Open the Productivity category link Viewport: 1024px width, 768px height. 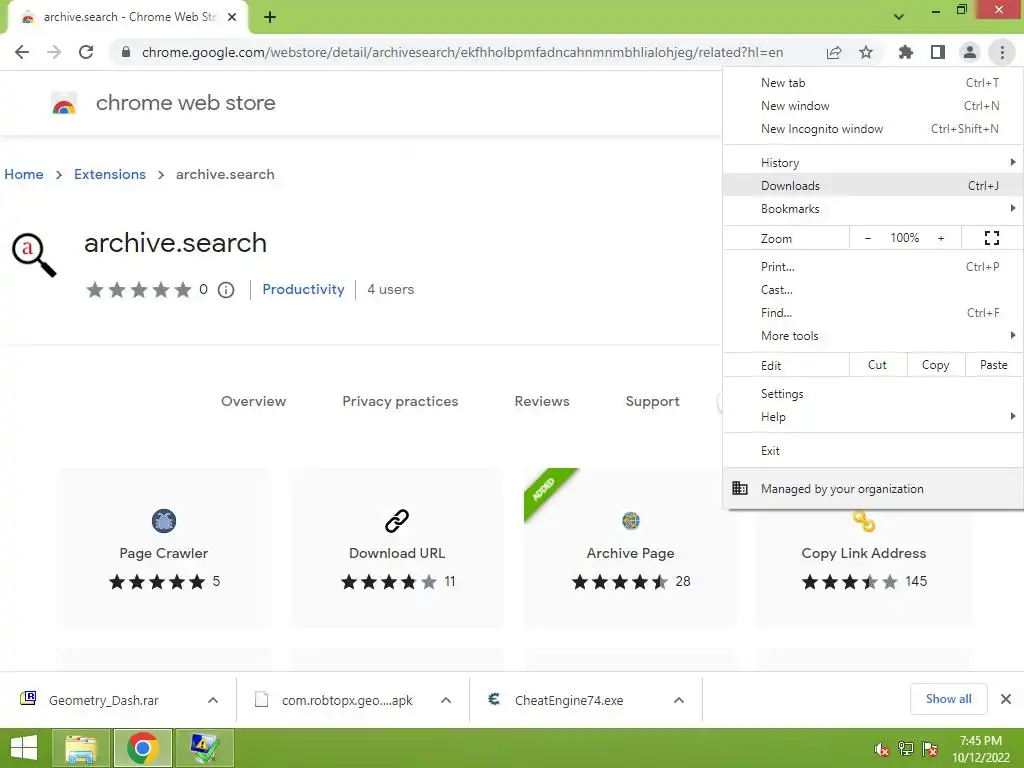click(303, 289)
